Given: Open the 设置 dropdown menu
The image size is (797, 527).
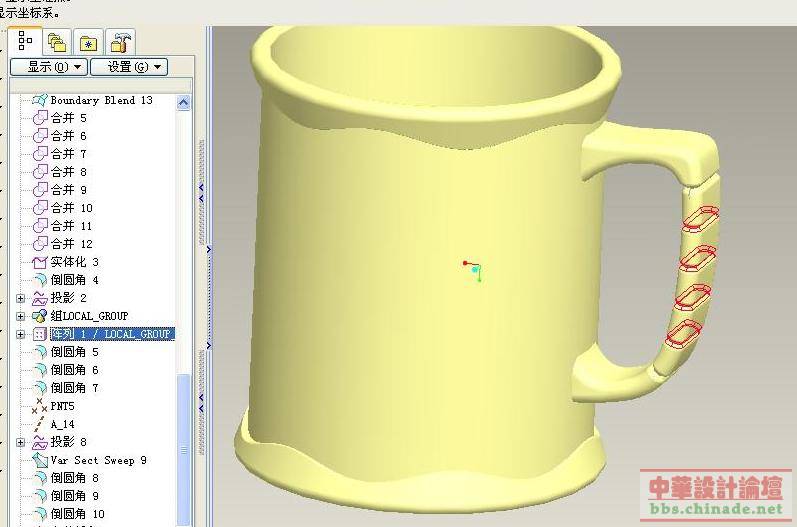Looking at the screenshot, I should (128, 67).
